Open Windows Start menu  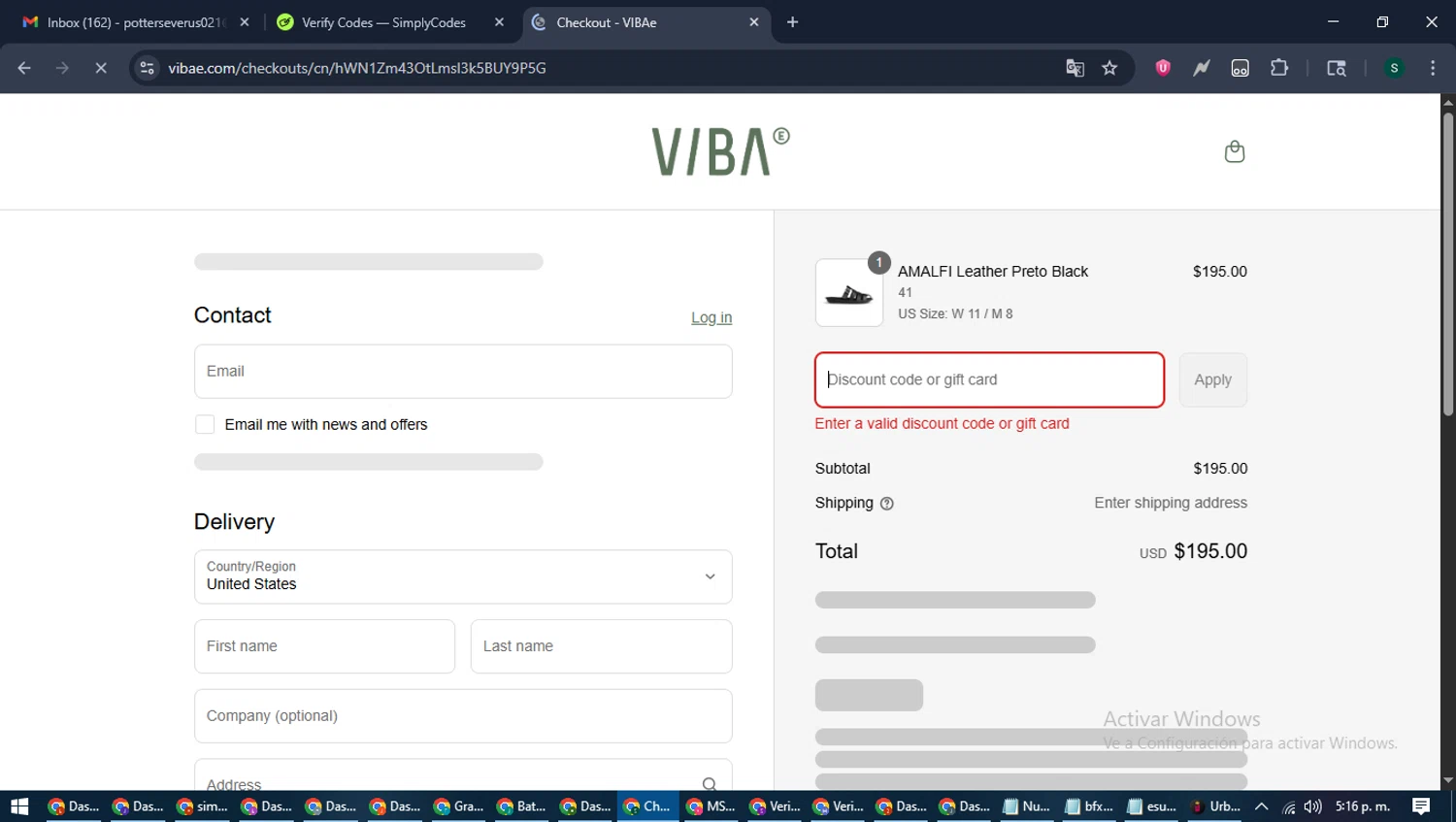(x=19, y=806)
